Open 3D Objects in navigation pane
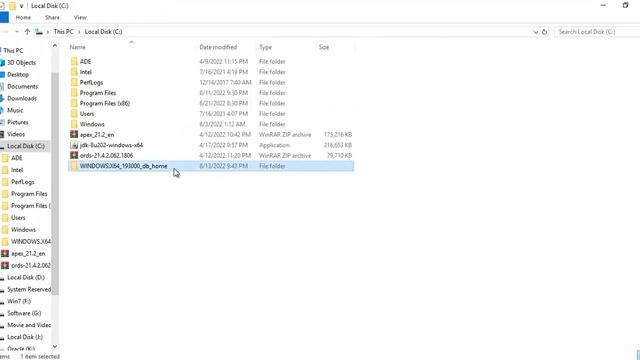The image size is (640, 360). click(x=21, y=62)
